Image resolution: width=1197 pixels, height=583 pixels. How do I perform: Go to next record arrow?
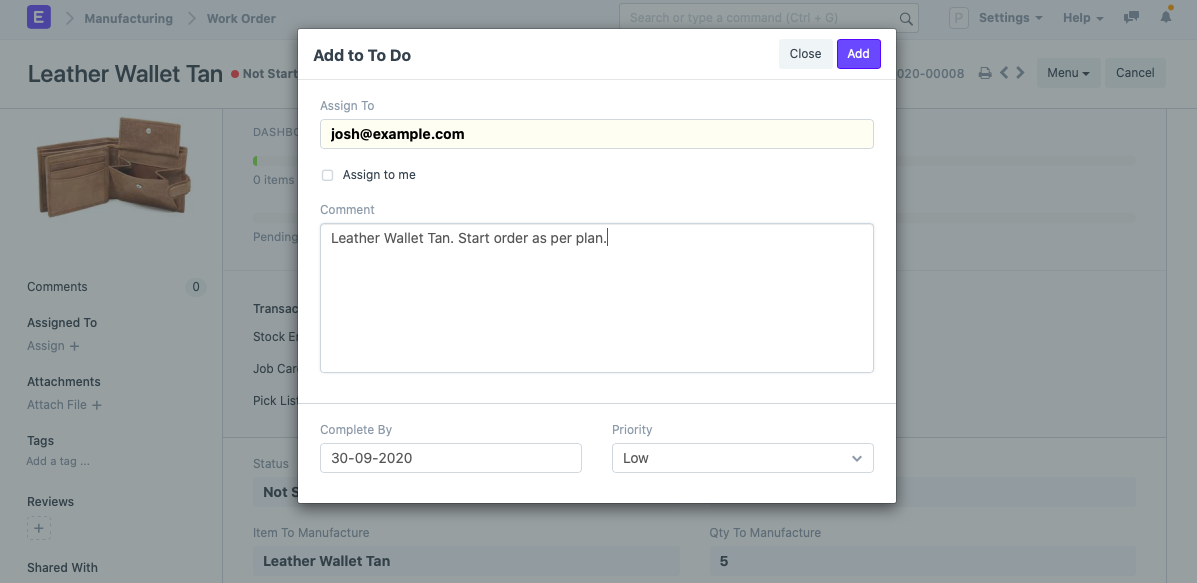coord(1021,72)
